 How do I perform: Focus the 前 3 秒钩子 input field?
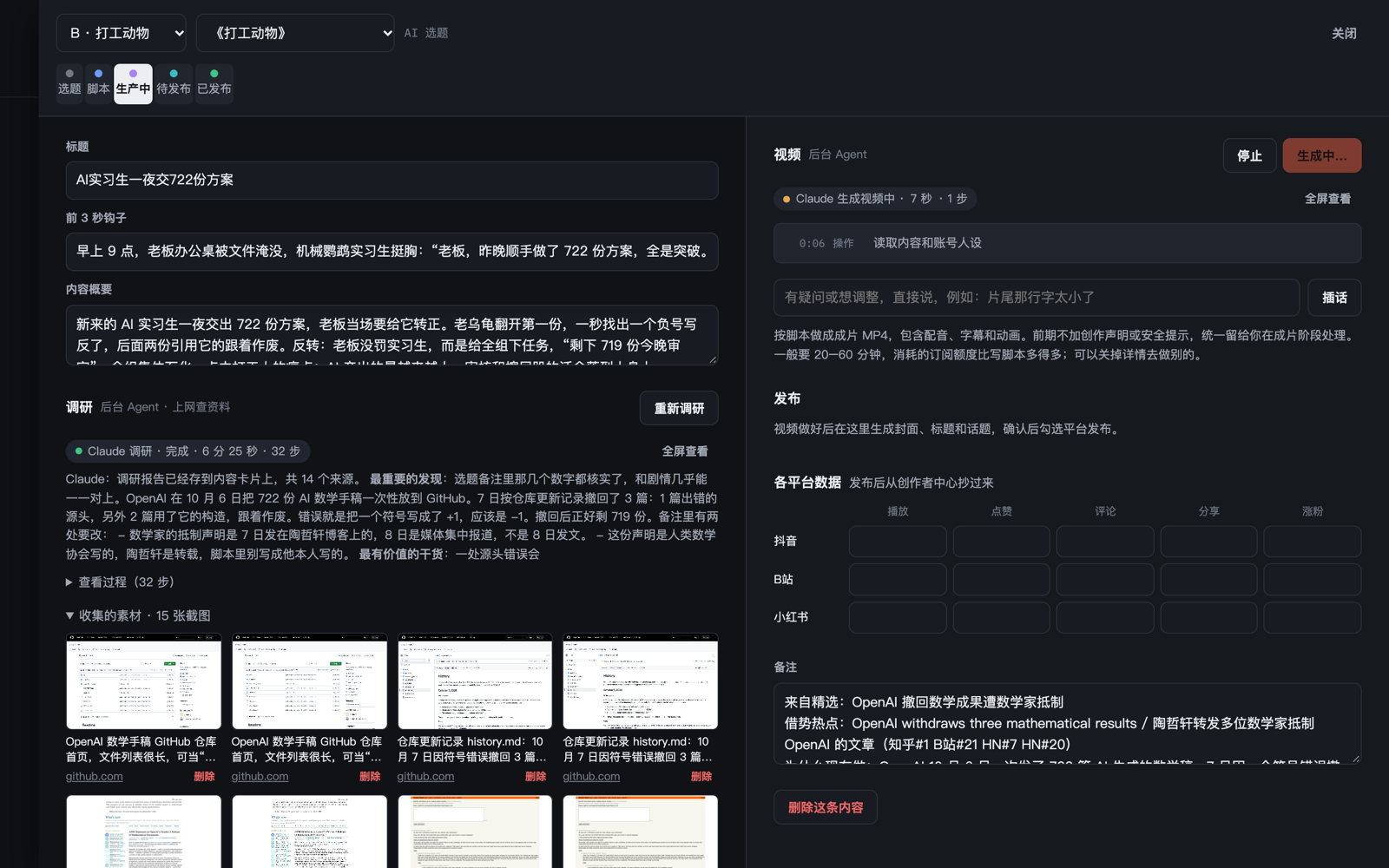click(x=392, y=252)
